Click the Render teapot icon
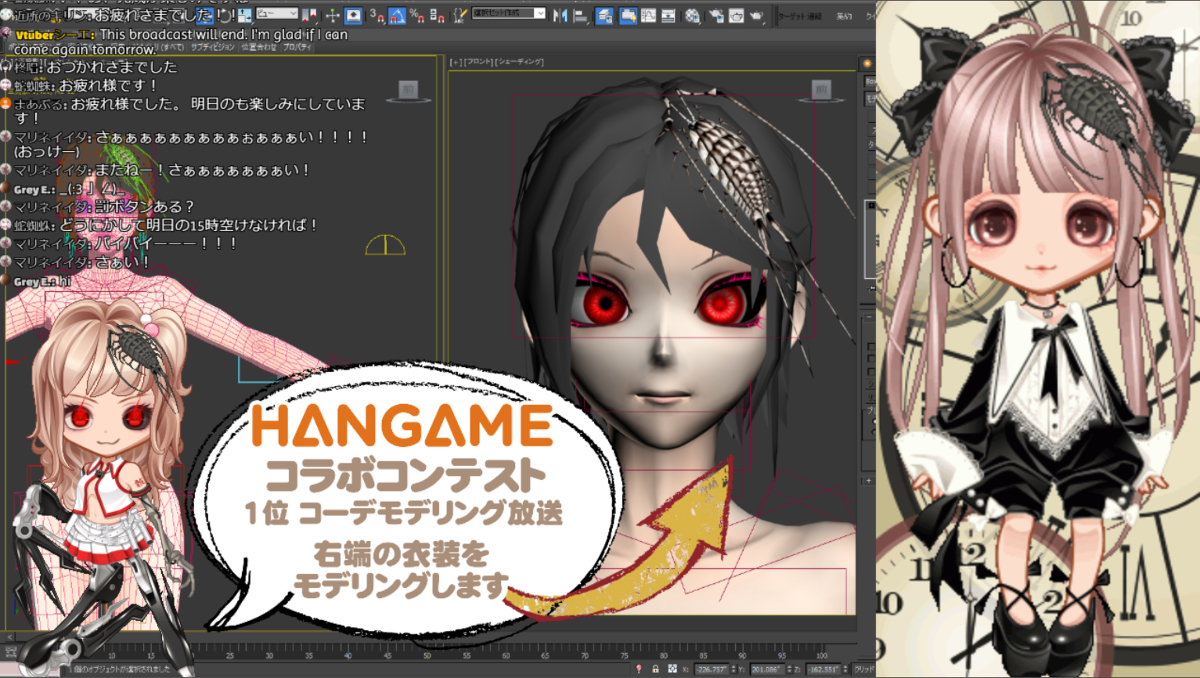The image size is (1200, 678). [x=757, y=16]
